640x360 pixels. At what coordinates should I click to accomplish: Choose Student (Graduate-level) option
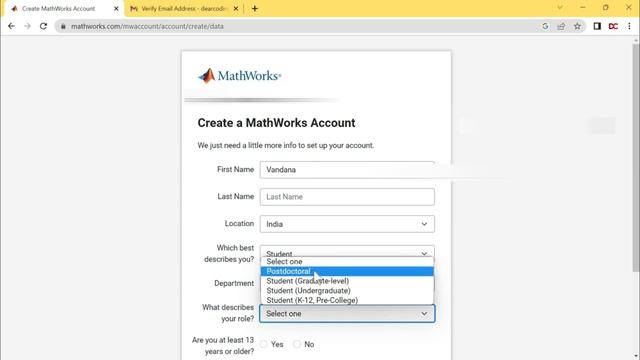coord(347,281)
